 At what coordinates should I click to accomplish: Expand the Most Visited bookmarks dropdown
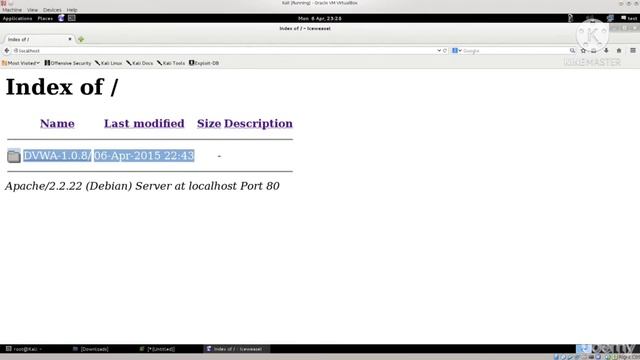(x=21, y=63)
